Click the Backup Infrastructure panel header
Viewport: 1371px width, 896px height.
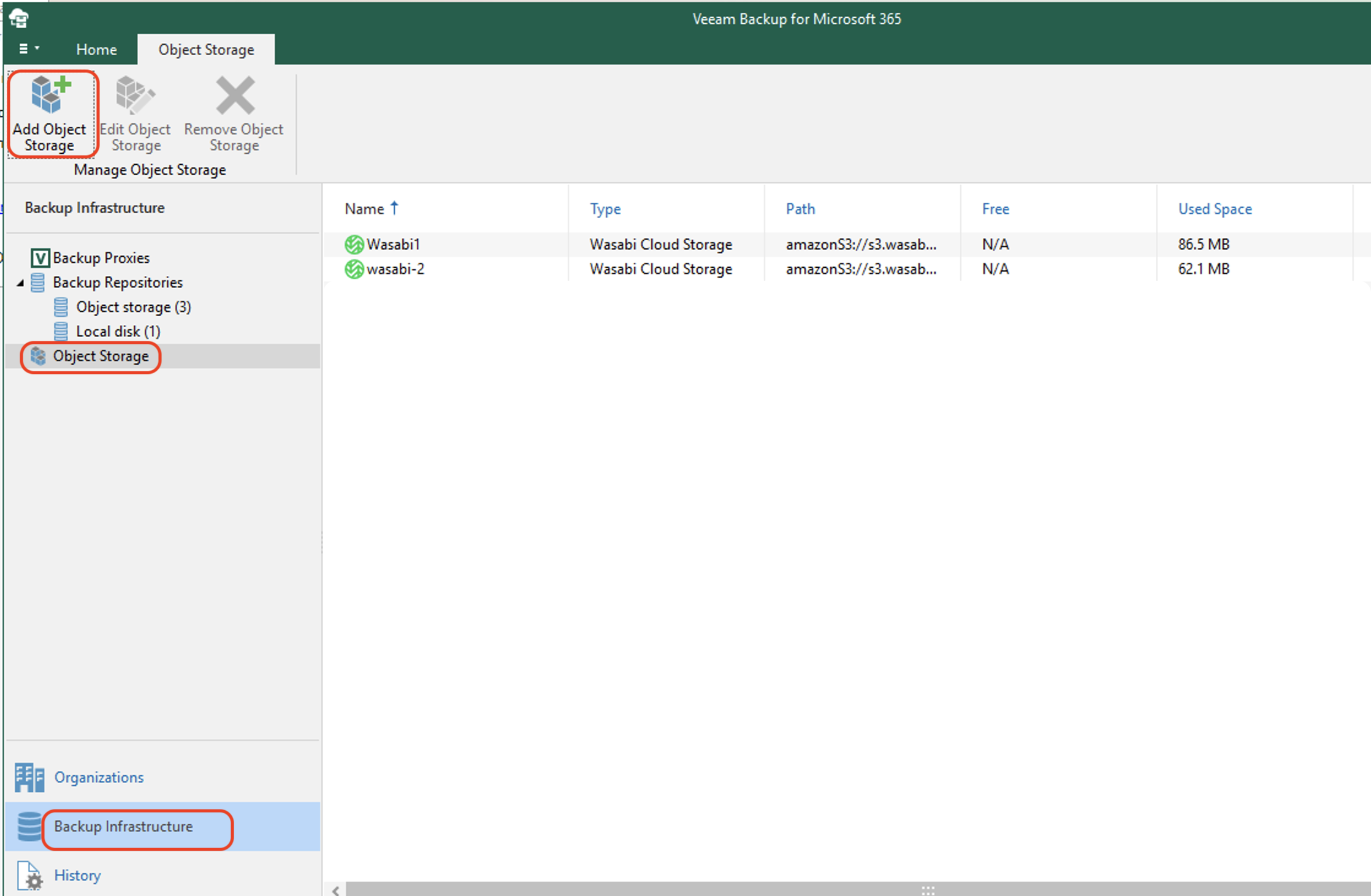pyautogui.click(x=94, y=208)
